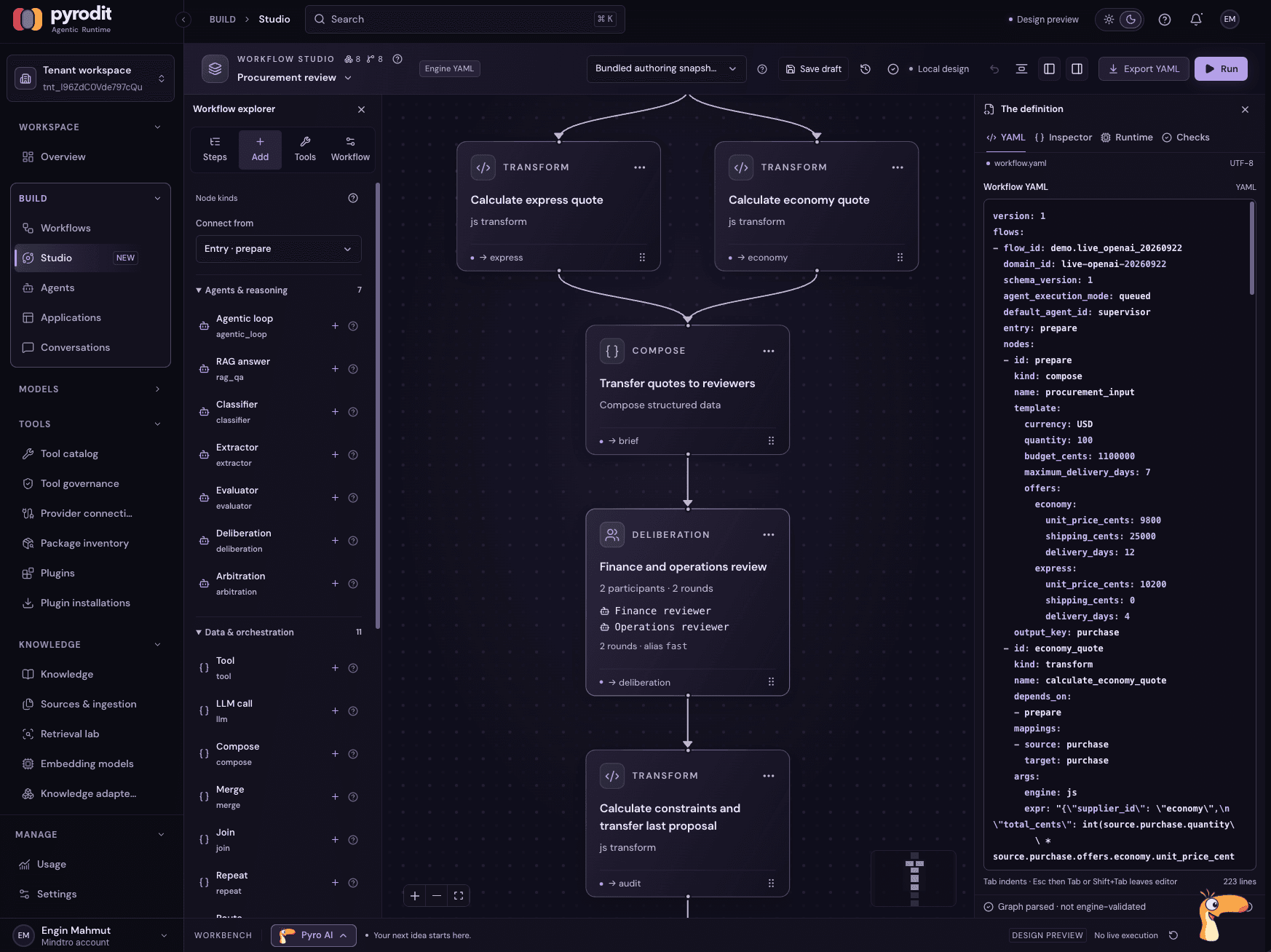Open the help circle icon in top bar
Viewport: 1271px width, 952px height.
(x=1165, y=20)
